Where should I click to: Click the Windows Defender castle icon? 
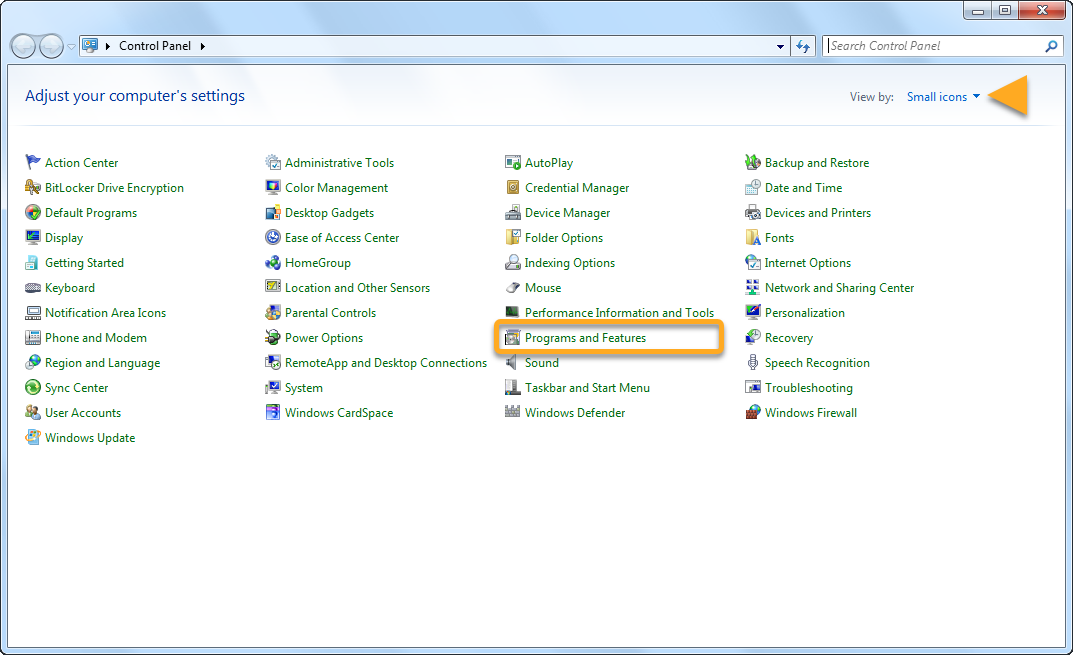tap(513, 413)
